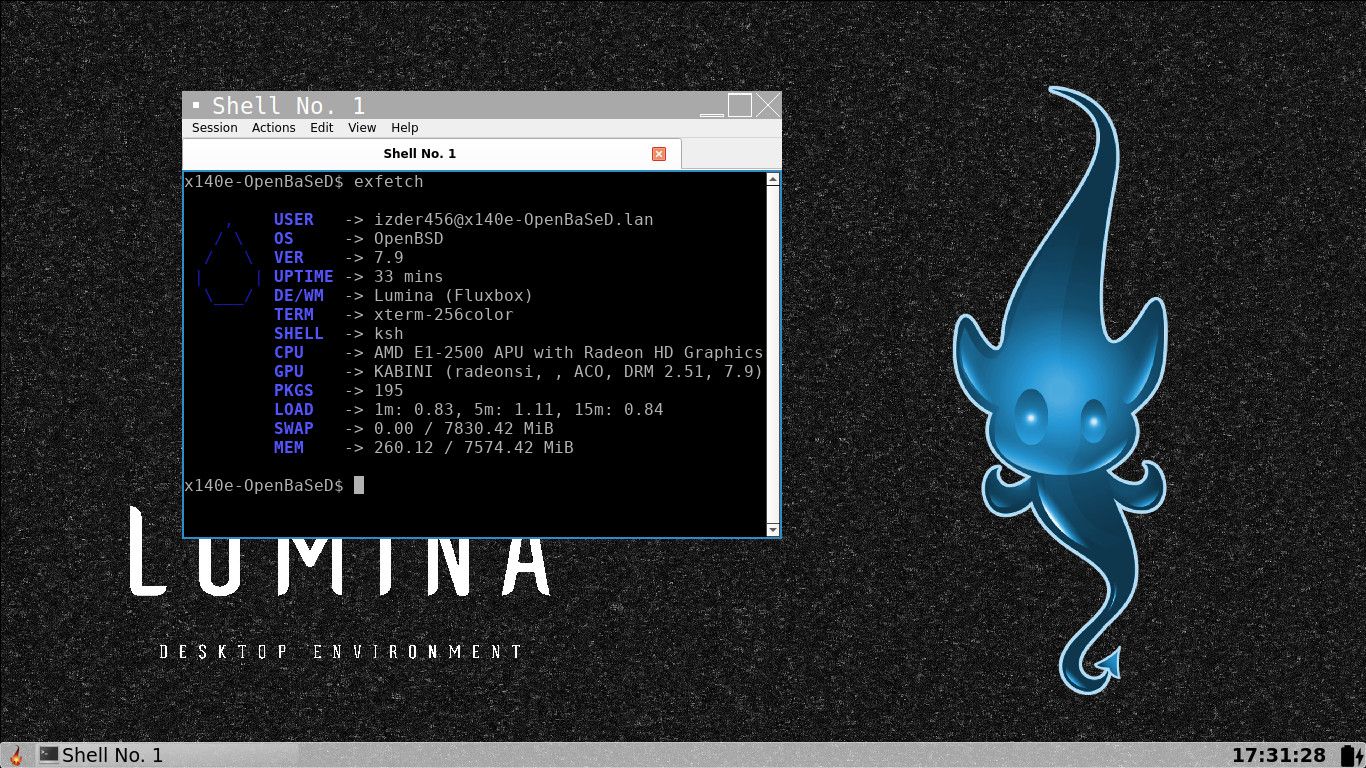
Task: Click "AMD E1-2500 APU with Radeon HD Graphics"
Action: click(569, 353)
